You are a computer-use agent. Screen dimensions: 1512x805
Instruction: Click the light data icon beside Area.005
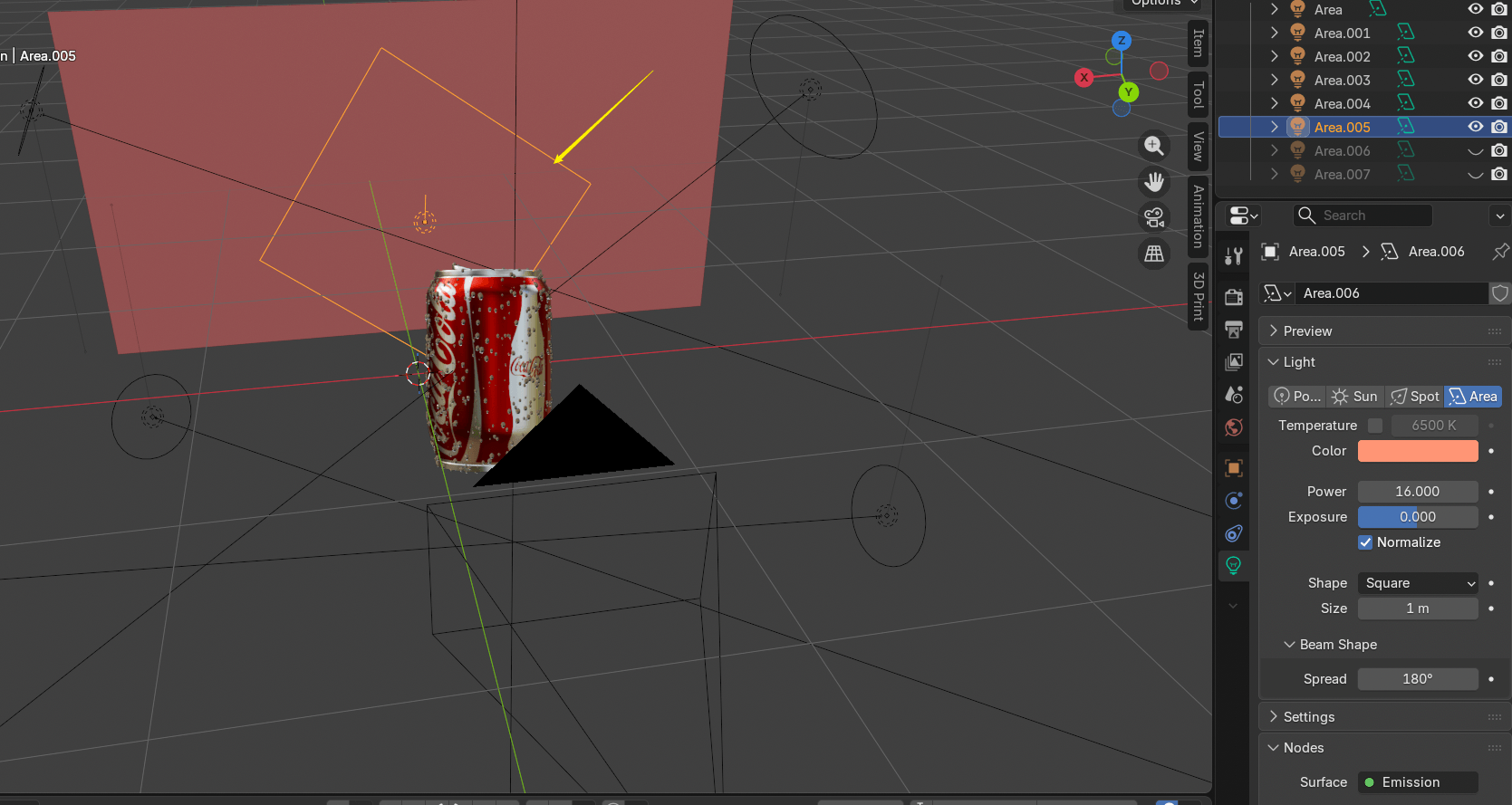pyautogui.click(x=1405, y=127)
